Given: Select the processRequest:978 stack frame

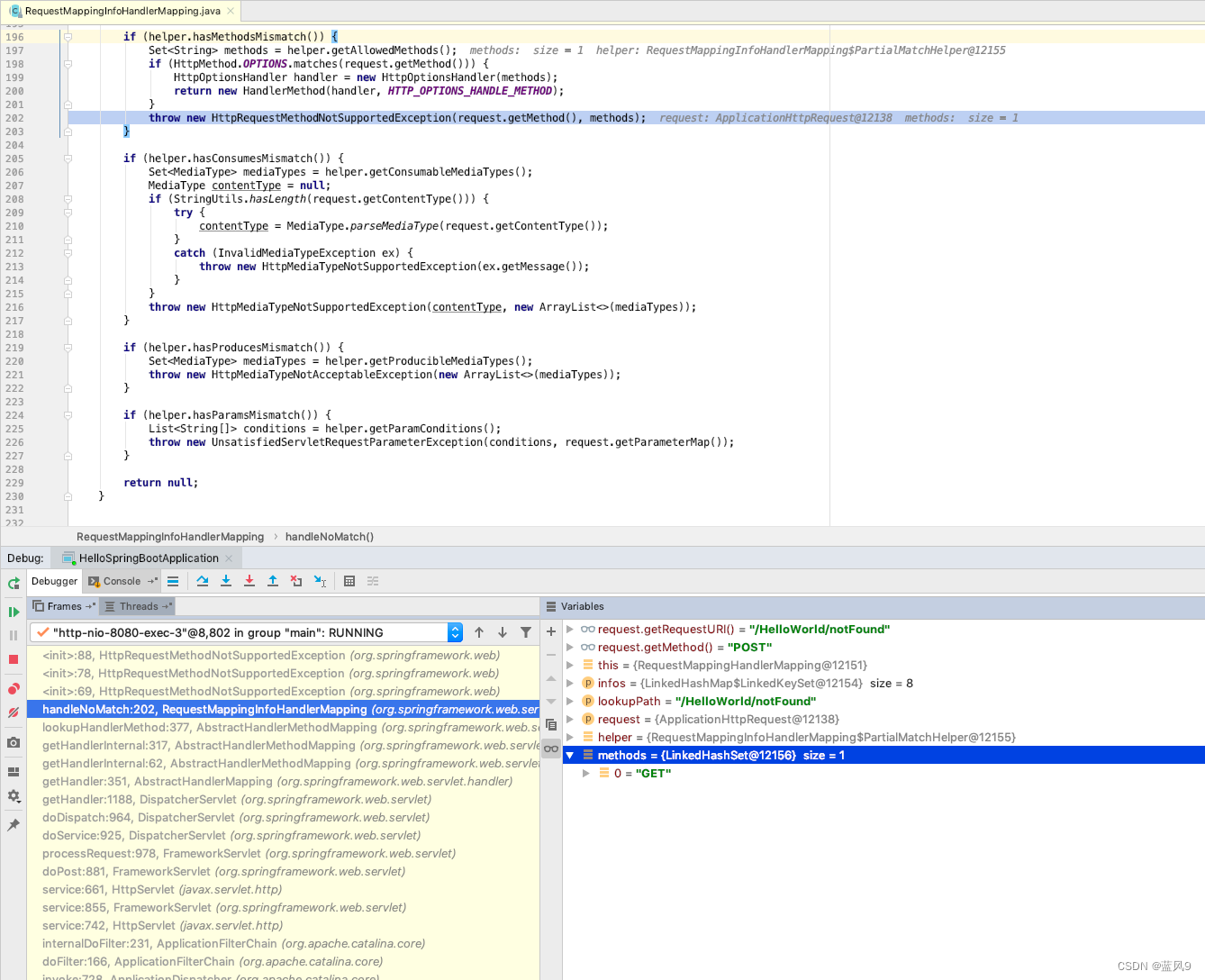Looking at the screenshot, I should (x=283, y=854).
